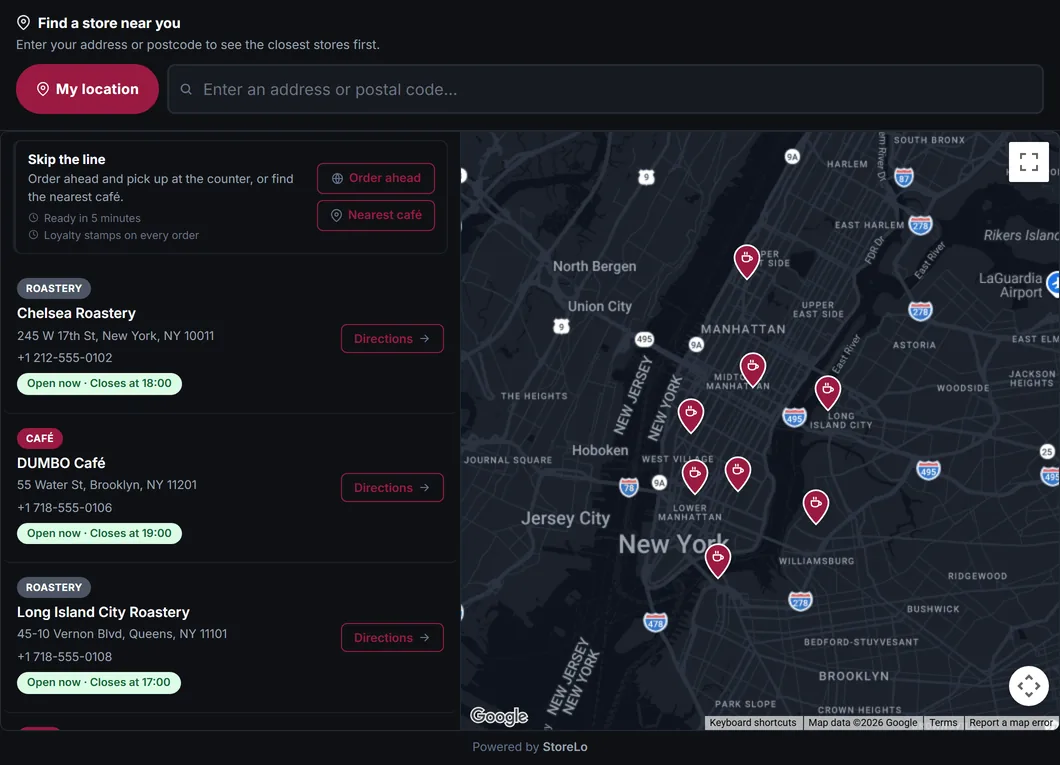Viewport: 1060px width, 765px height.
Task: Select the store pin above Williamsburg
Action: point(815,505)
